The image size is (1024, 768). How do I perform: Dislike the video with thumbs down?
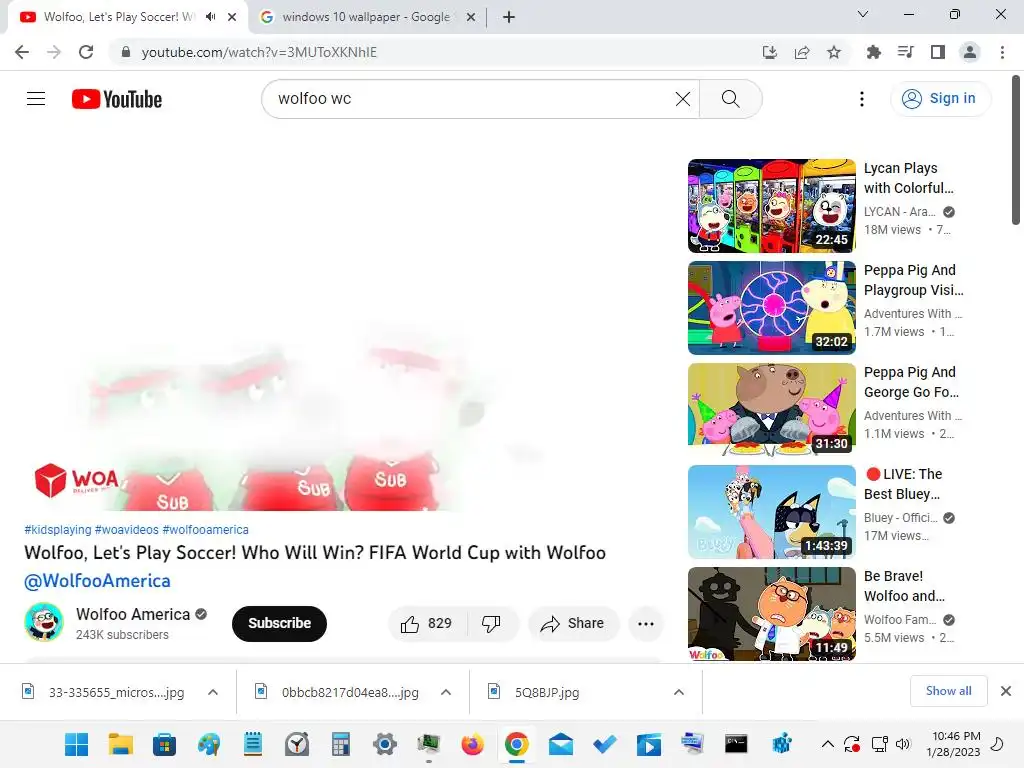[x=492, y=624]
